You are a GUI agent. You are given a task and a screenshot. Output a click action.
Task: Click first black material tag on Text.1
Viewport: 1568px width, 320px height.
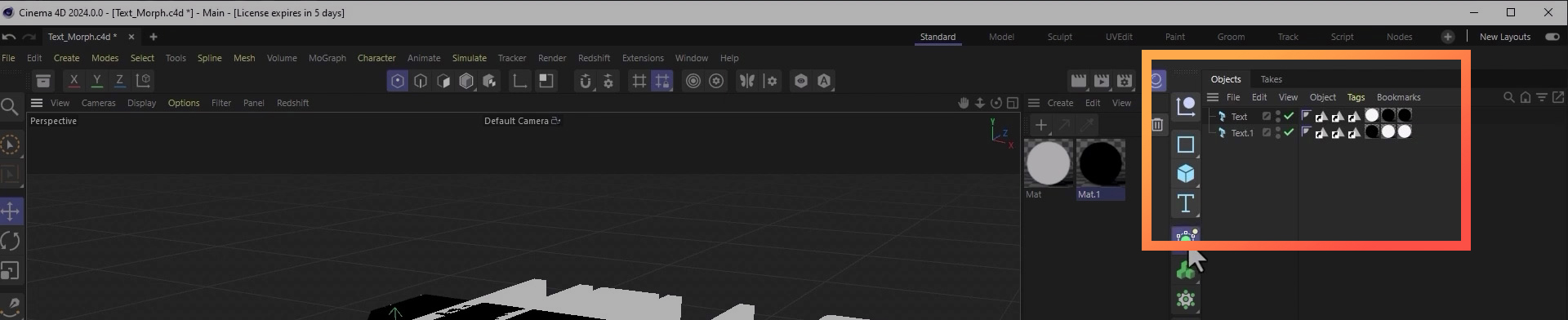(x=1372, y=131)
